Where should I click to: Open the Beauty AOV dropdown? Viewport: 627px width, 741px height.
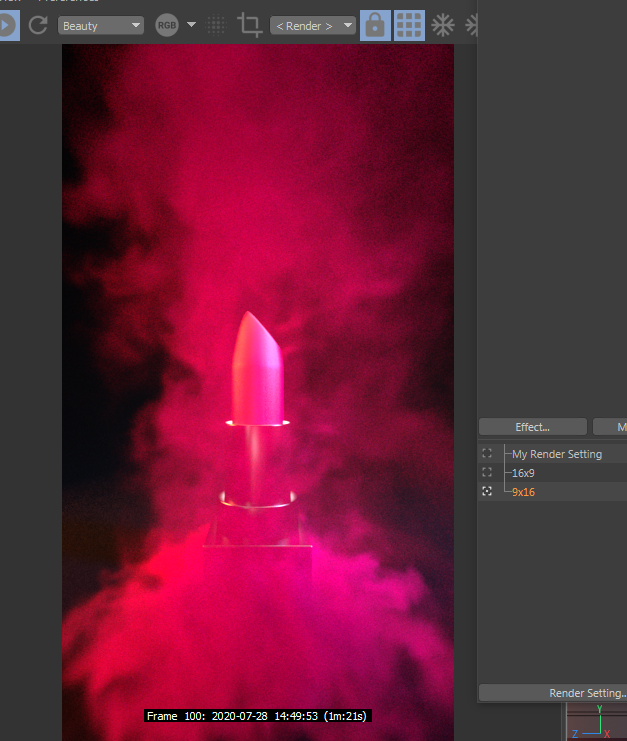tap(101, 26)
